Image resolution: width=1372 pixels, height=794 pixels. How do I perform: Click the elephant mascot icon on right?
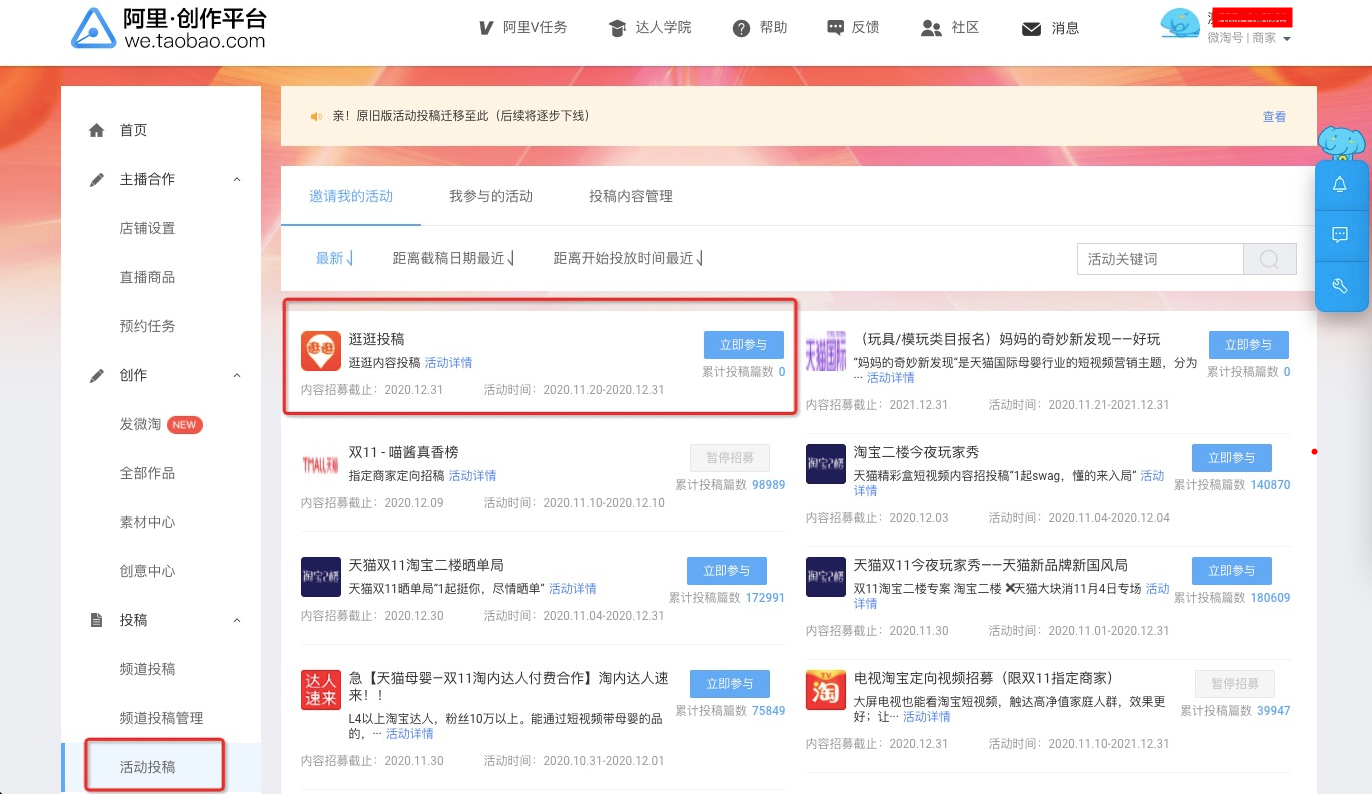click(x=1342, y=142)
